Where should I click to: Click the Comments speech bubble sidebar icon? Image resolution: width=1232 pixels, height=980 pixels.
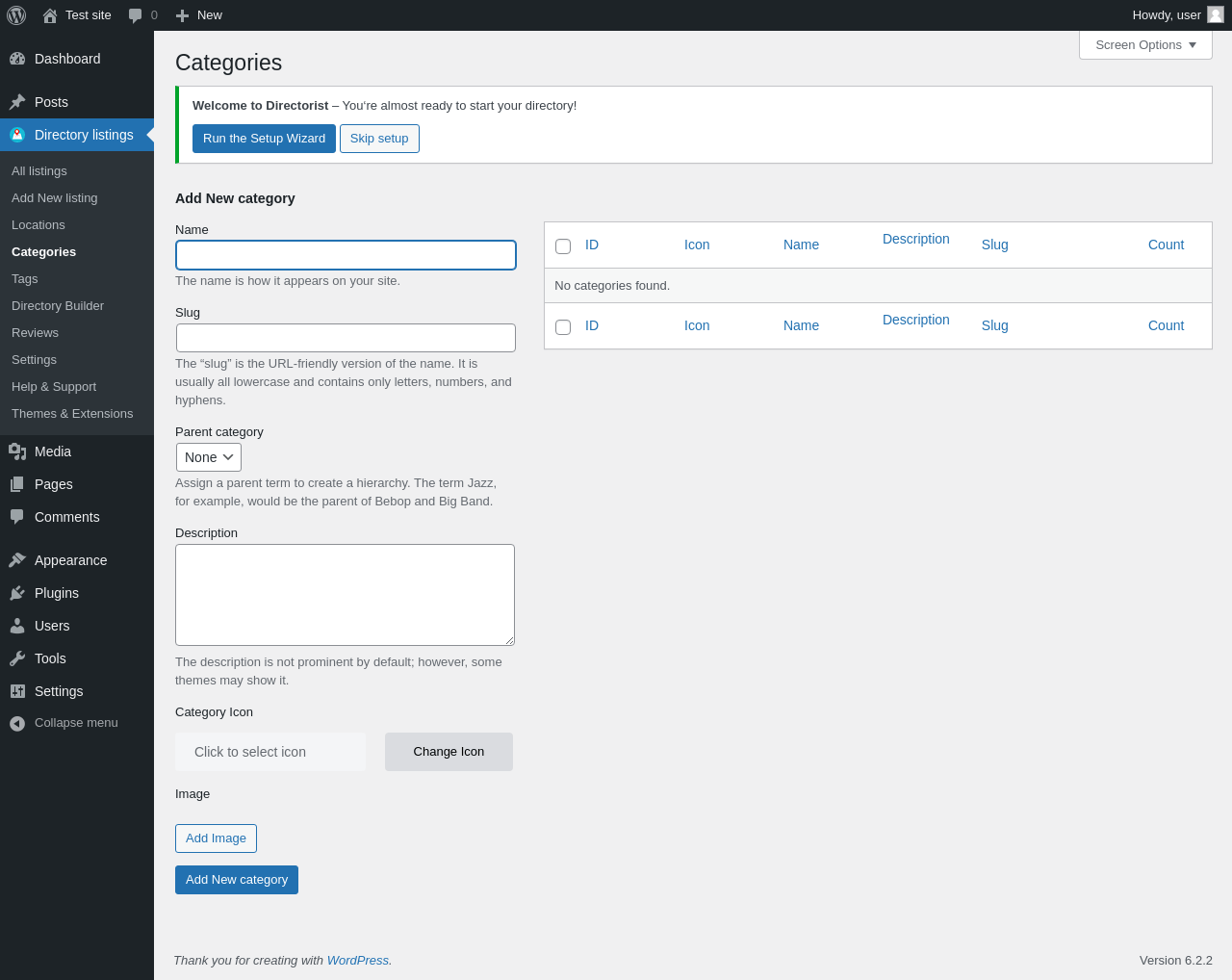tap(17, 517)
